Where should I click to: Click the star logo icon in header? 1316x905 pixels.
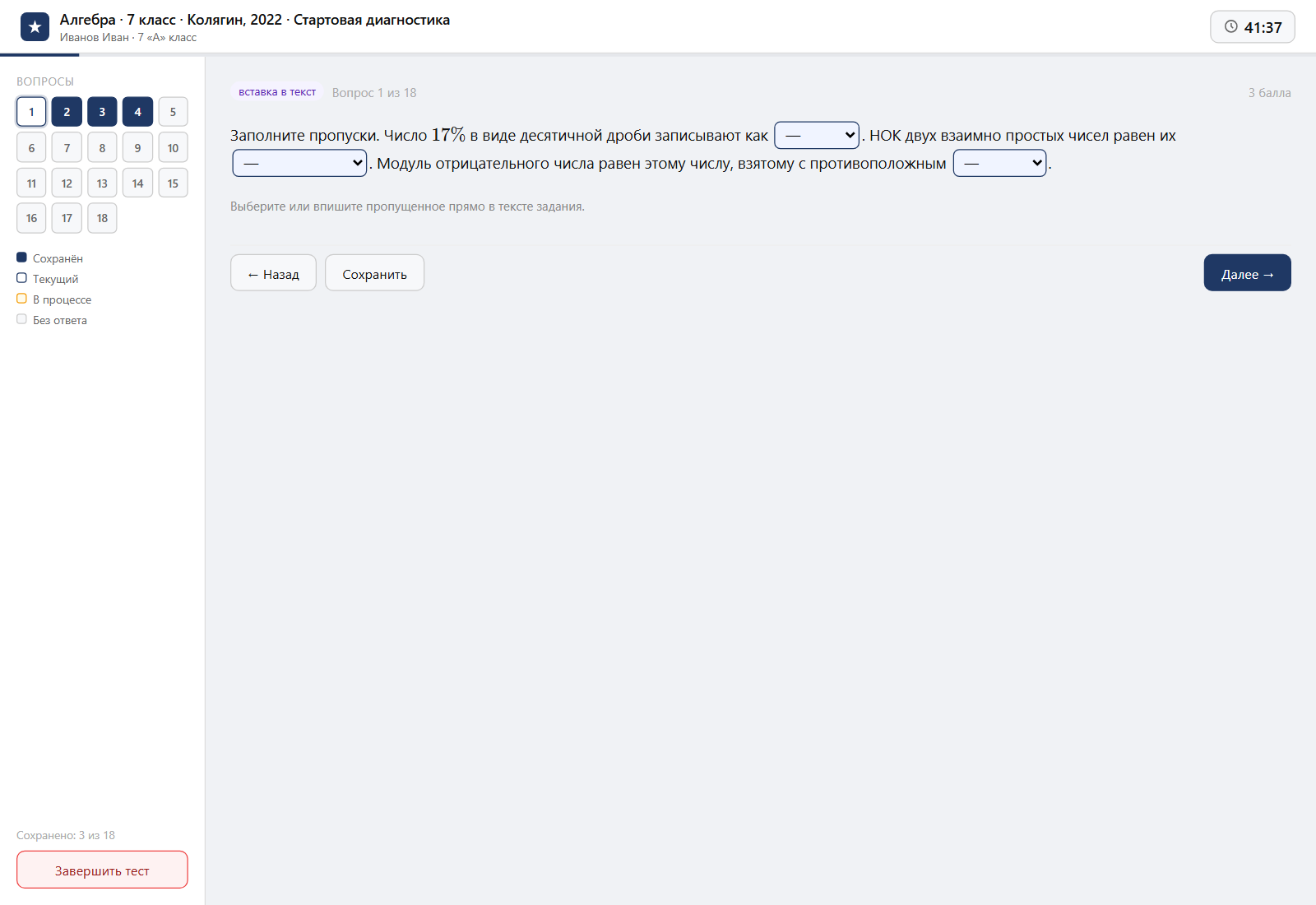(x=35, y=27)
